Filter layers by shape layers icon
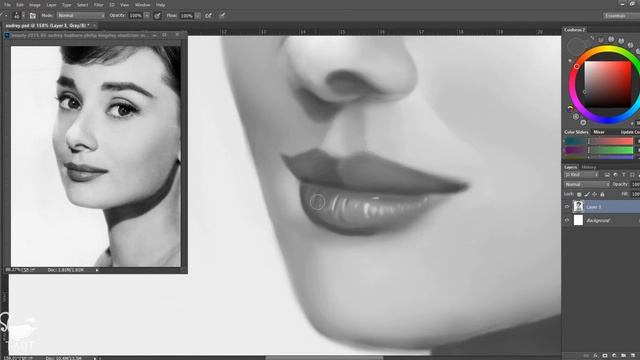The image size is (640, 360). tap(632, 175)
